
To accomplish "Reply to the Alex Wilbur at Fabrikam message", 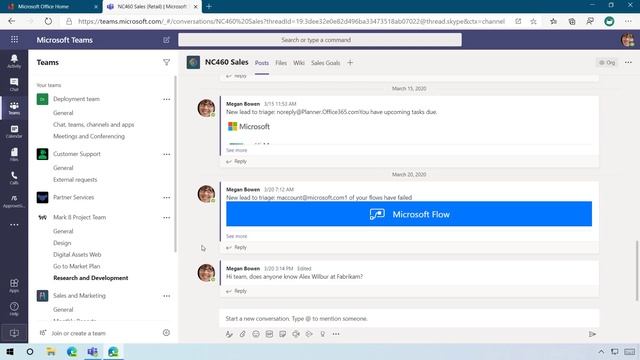I will pos(236,291).
